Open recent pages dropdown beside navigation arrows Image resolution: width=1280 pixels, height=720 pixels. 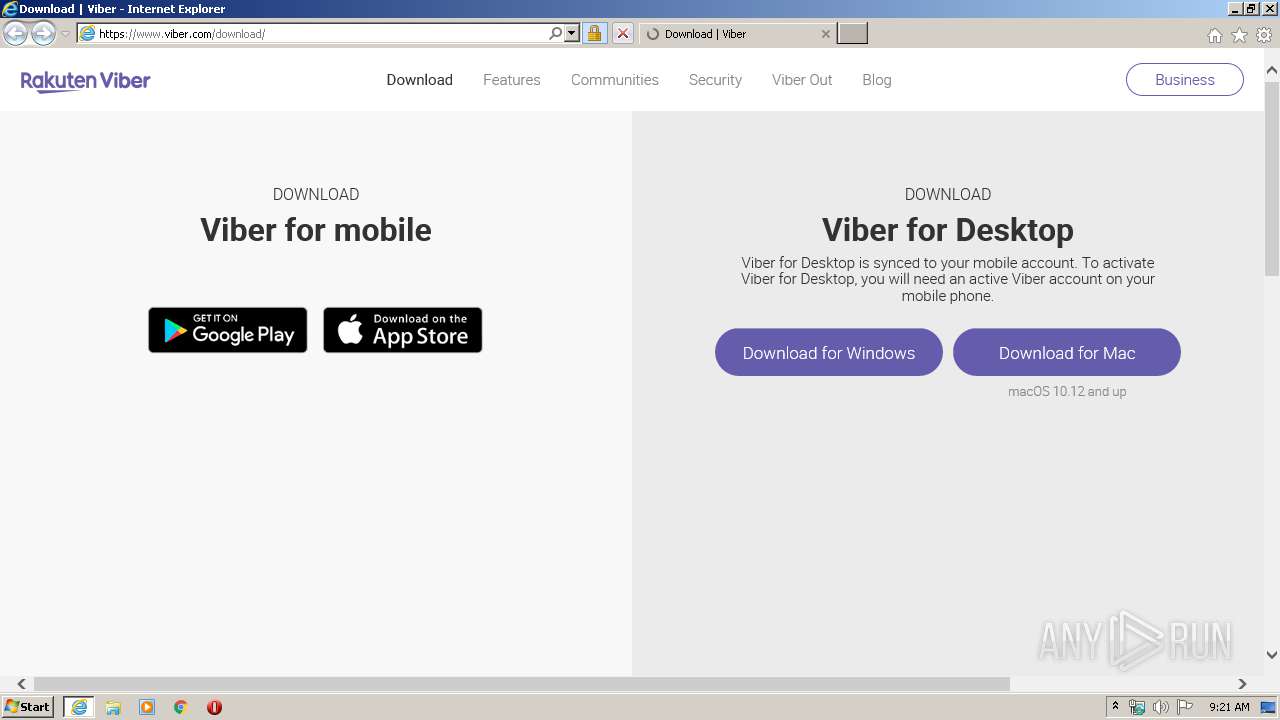coord(65,34)
